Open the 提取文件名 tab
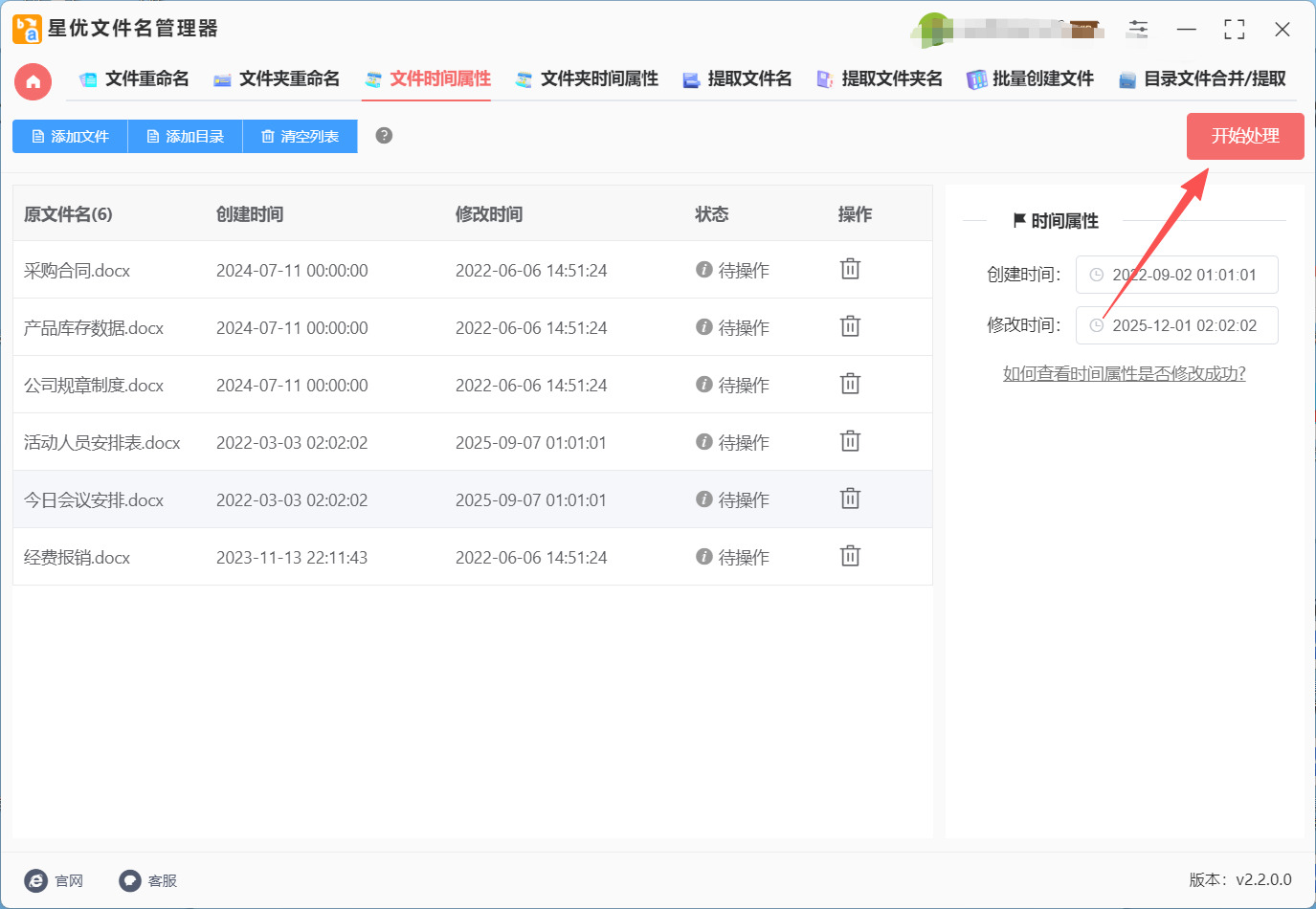 pyautogui.click(x=737, y=79)
